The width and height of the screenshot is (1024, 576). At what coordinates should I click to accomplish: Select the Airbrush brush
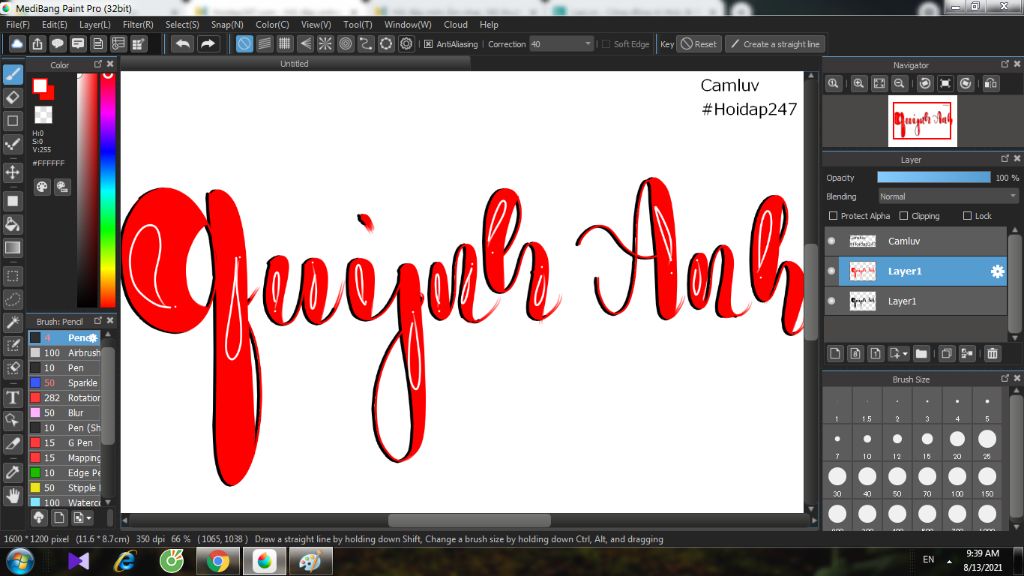65,353
